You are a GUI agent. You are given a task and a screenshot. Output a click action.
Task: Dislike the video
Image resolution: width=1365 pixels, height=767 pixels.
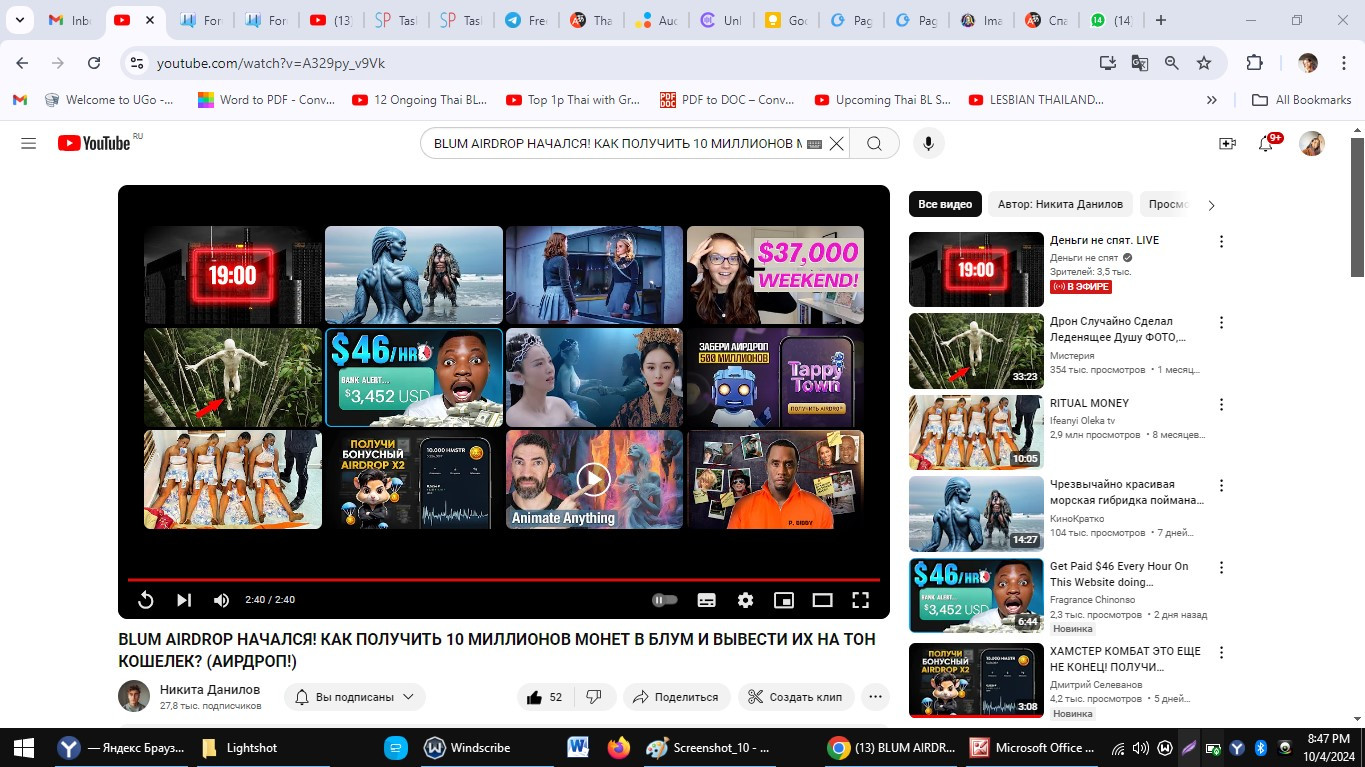[x=593, y=697]
